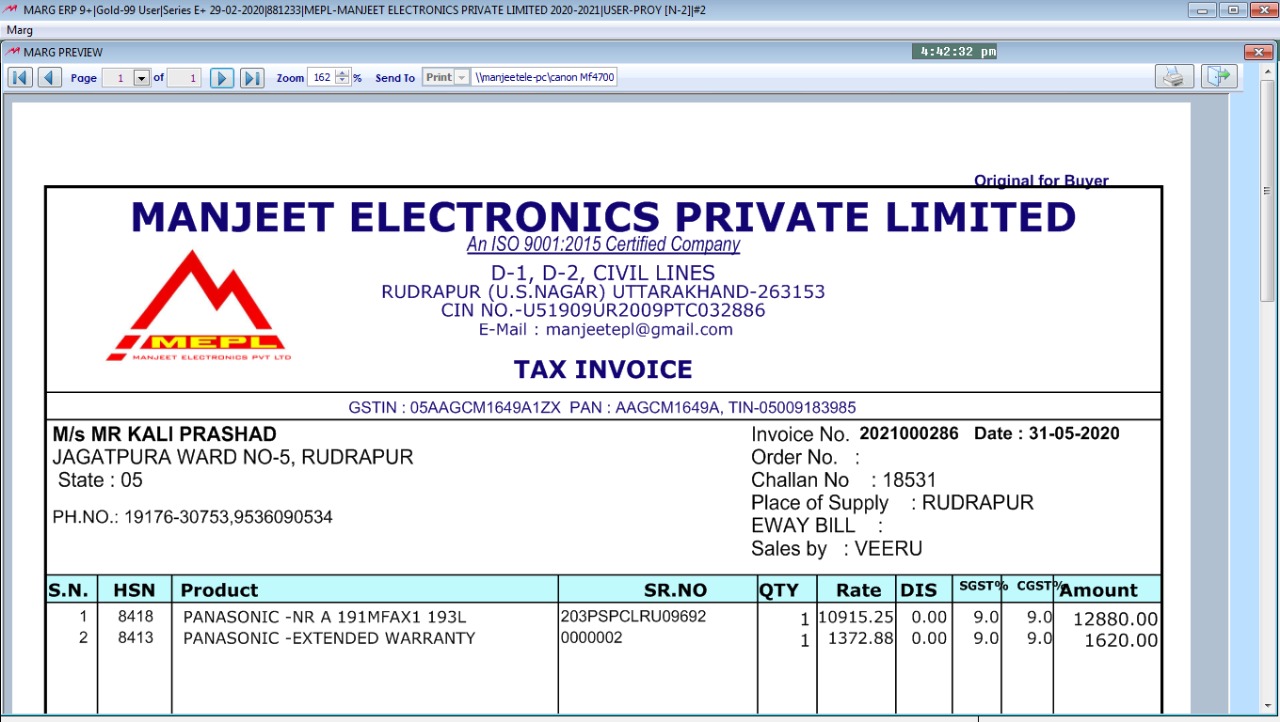This screenshot has height=722, width=1280.
Task: Click the exit door icon
Action: tap(1219, 76)
